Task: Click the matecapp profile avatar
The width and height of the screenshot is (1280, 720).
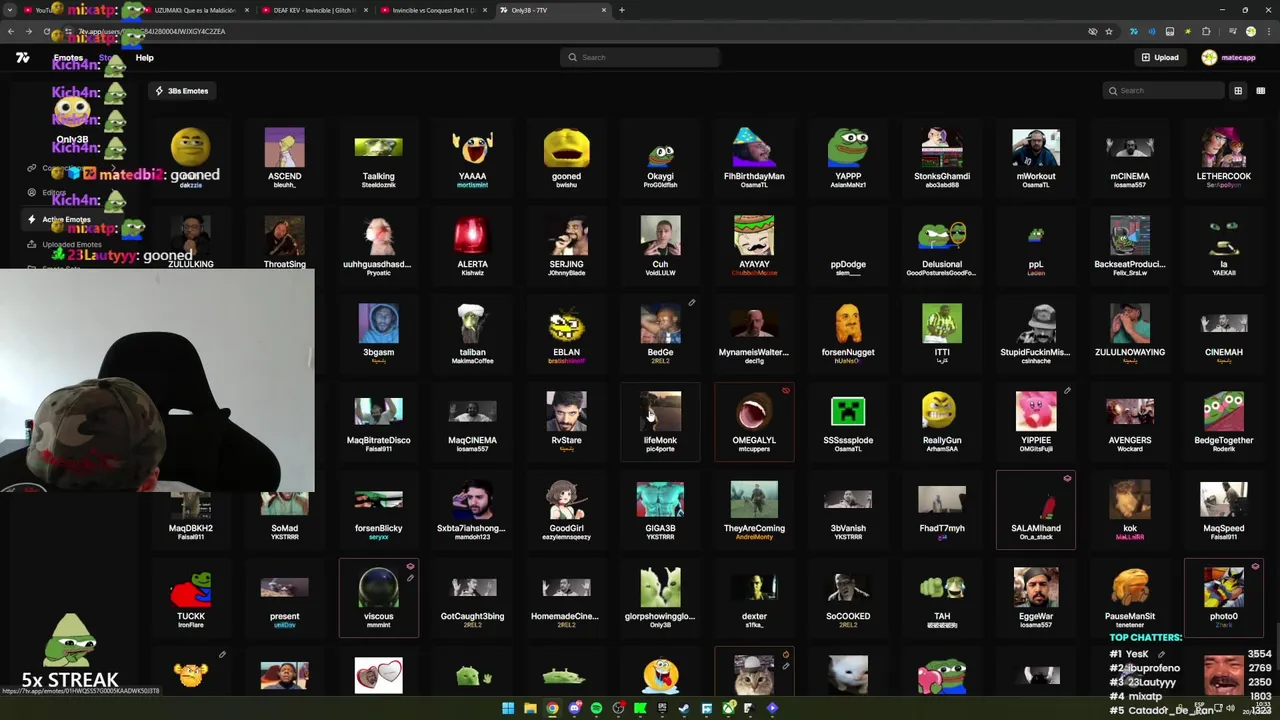Action: pyautogui.click(x=1209, y=57)
